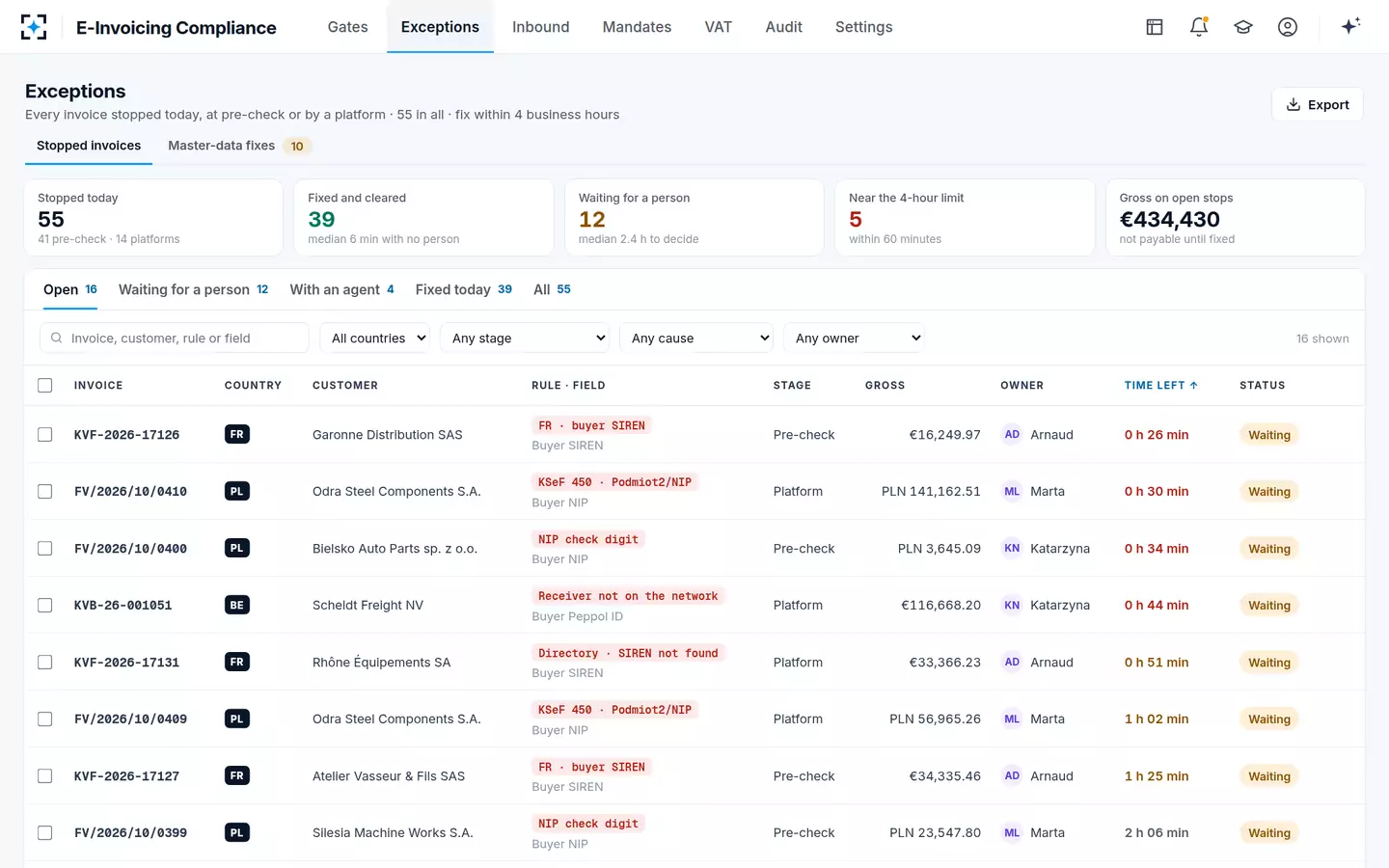Click the E-Invoicing Compliance logo icon
Screen dimensions: 1389x868
click(x=34, y=27)
